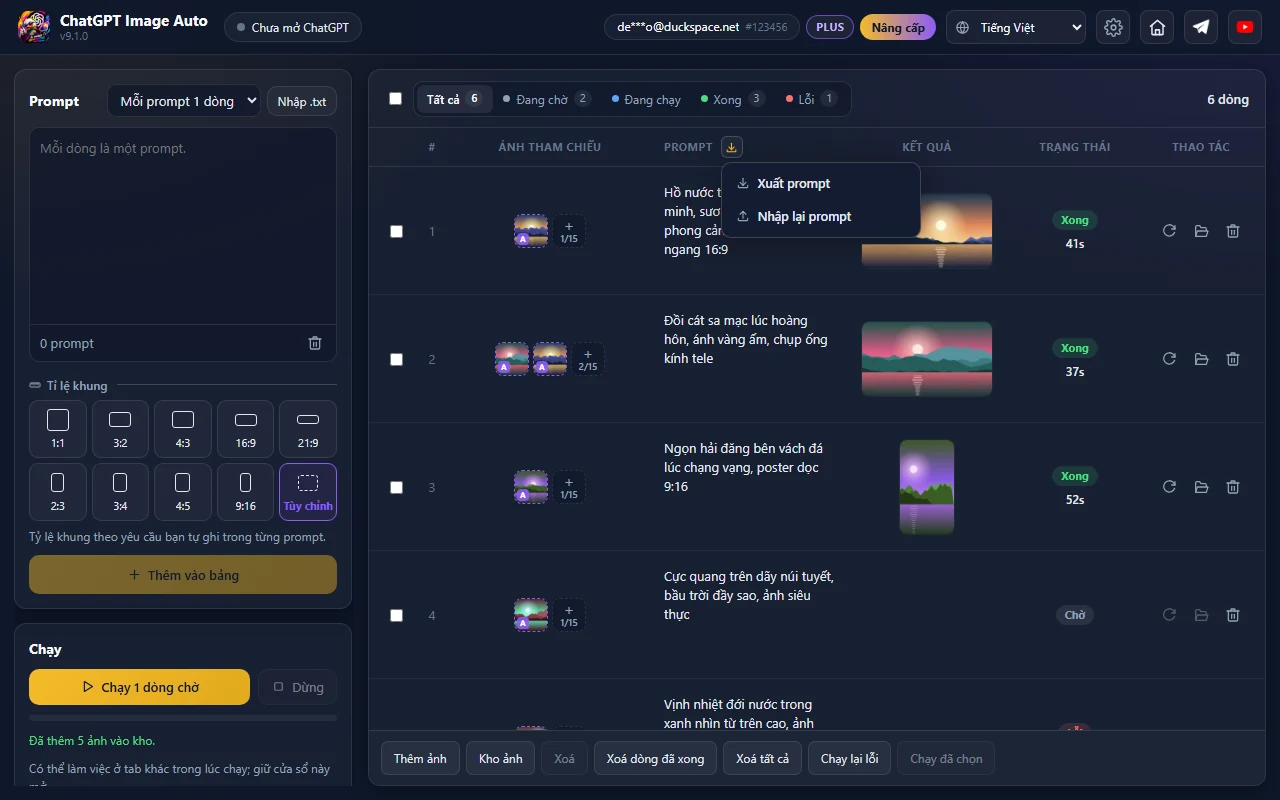Open the settings gear in header
The image size is (1280, 800).
pyautogui.click(x=1113, y=28)
